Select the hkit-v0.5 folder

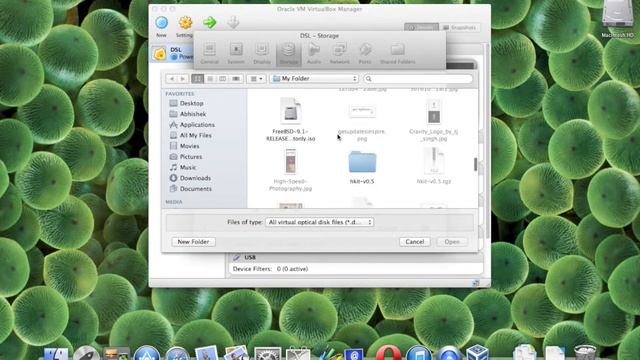pos(362,167)
